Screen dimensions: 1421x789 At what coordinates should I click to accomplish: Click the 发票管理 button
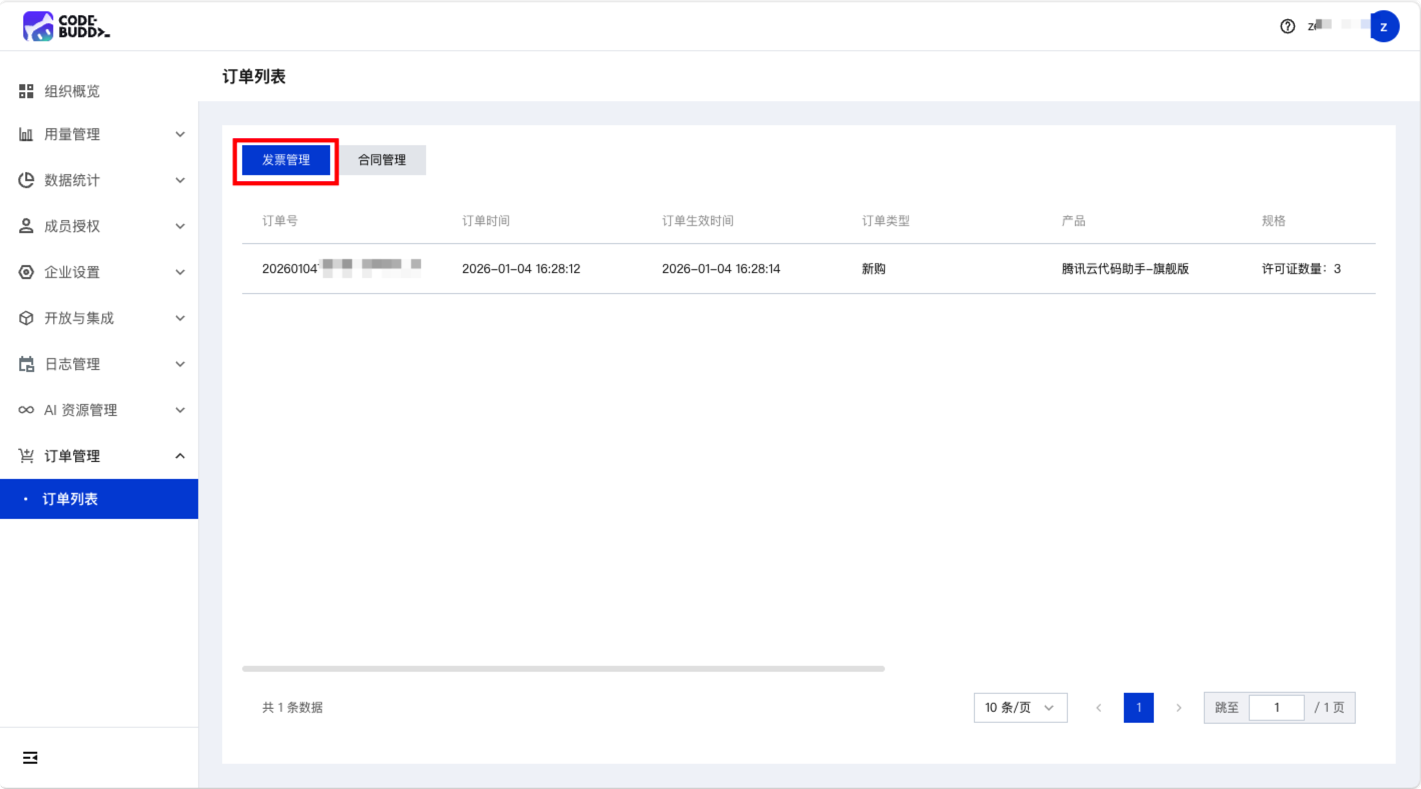pos(286,160)
